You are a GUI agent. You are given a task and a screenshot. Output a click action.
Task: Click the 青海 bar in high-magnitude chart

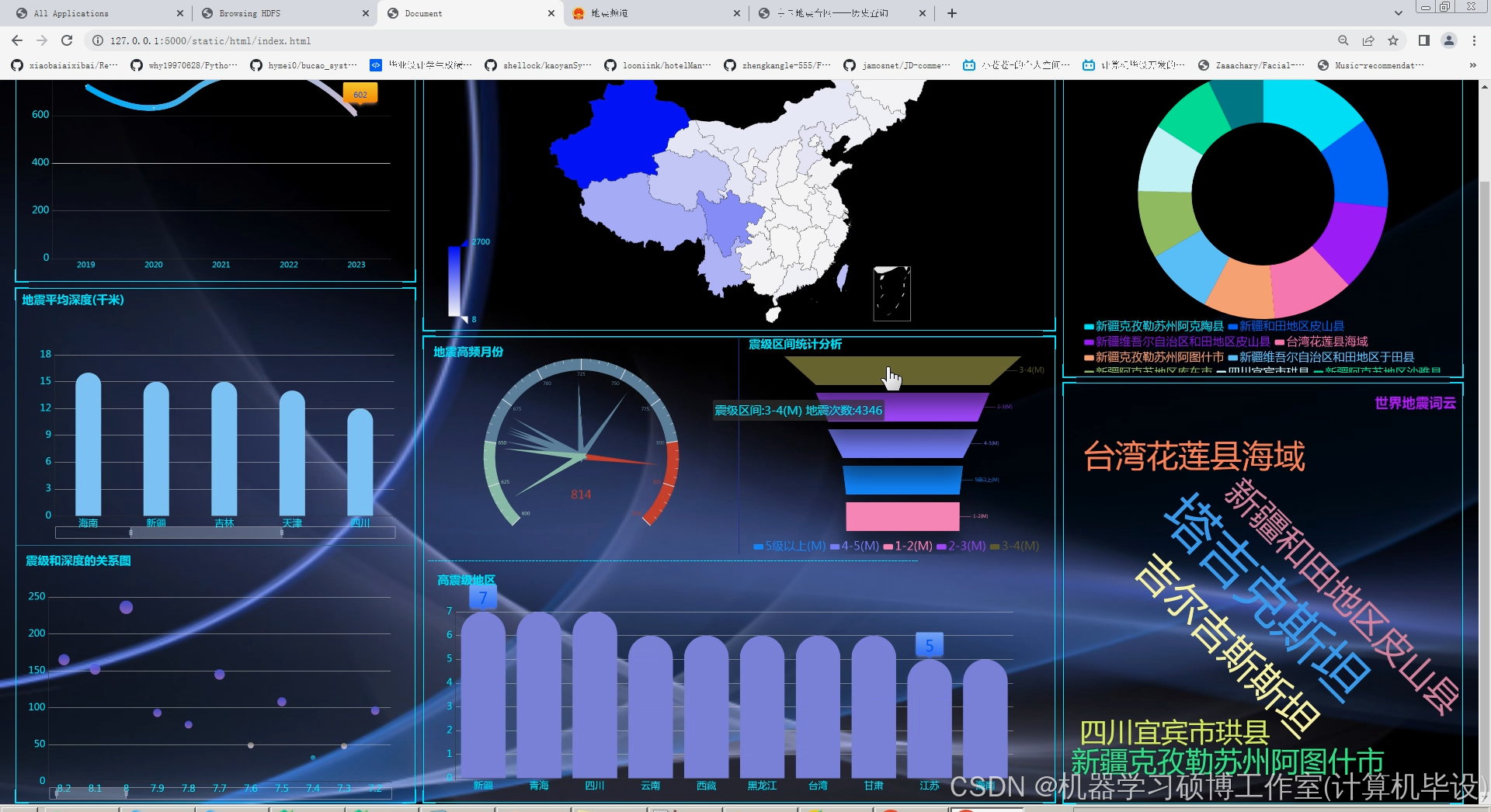(539, 695)
